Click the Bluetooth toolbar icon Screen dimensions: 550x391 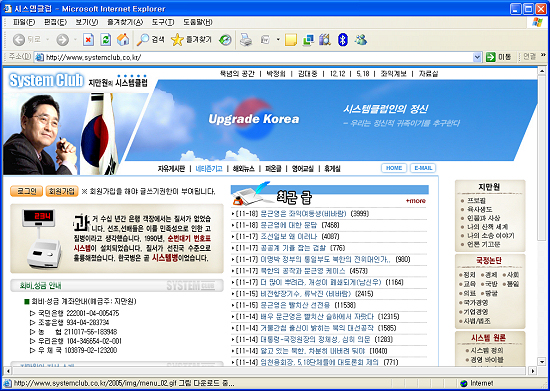coord(343,40)
